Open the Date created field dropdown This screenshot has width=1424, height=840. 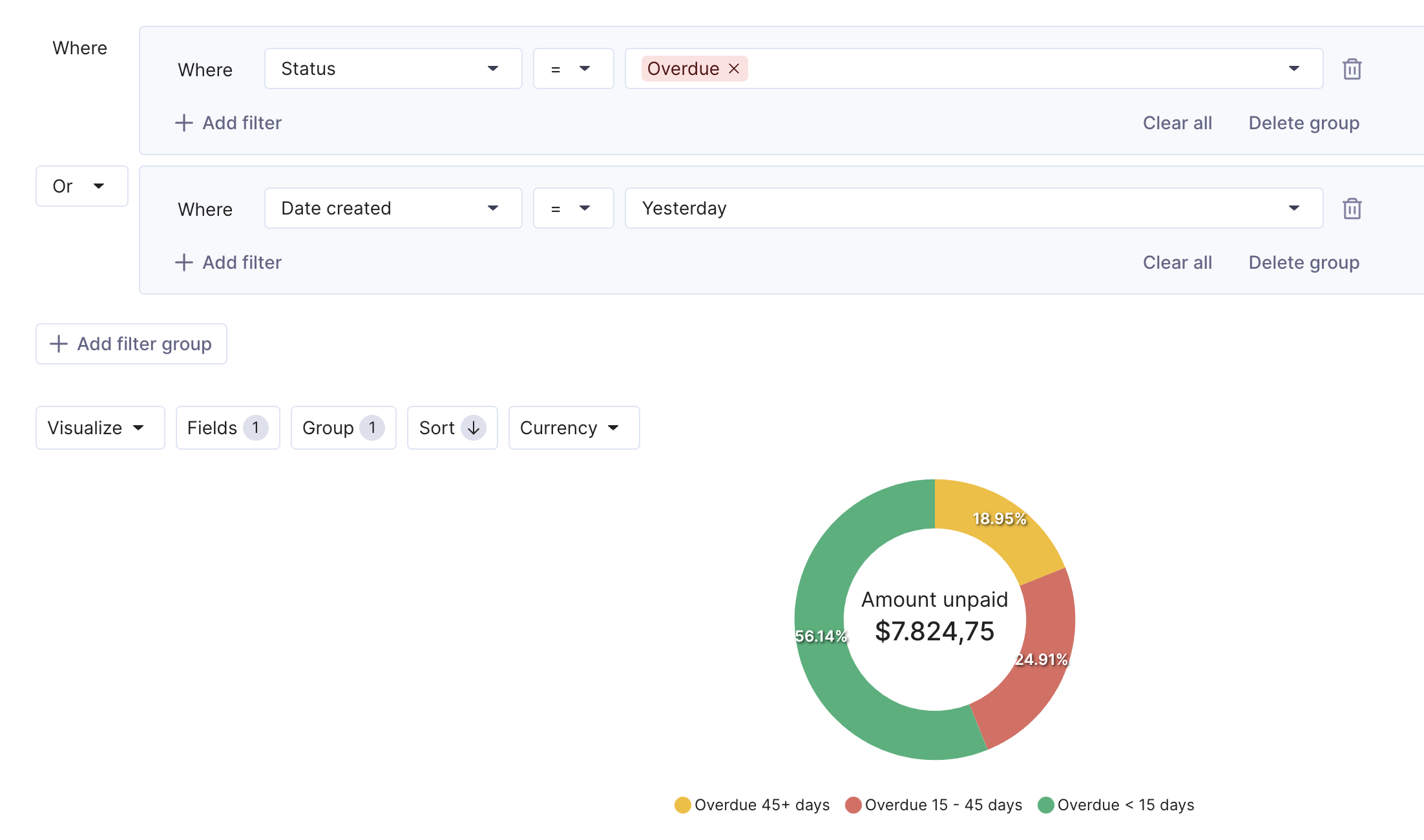(393, 208)
